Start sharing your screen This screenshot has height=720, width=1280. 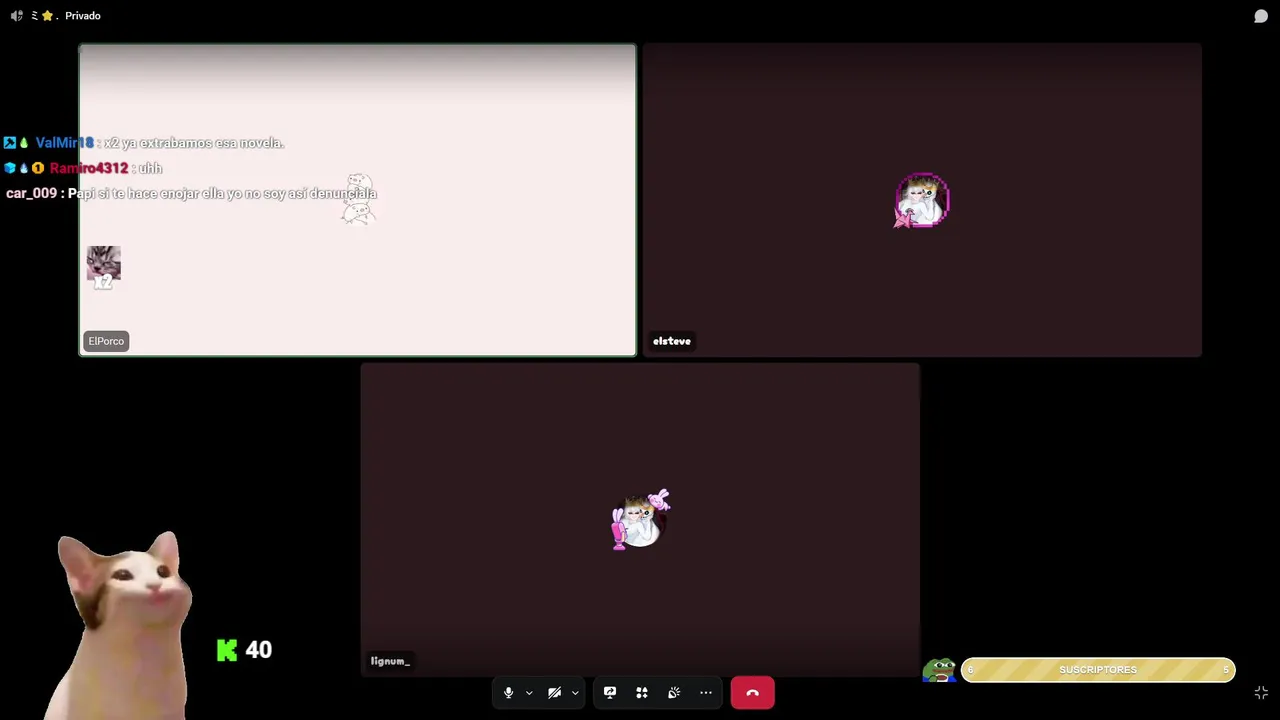pos(610,693)
